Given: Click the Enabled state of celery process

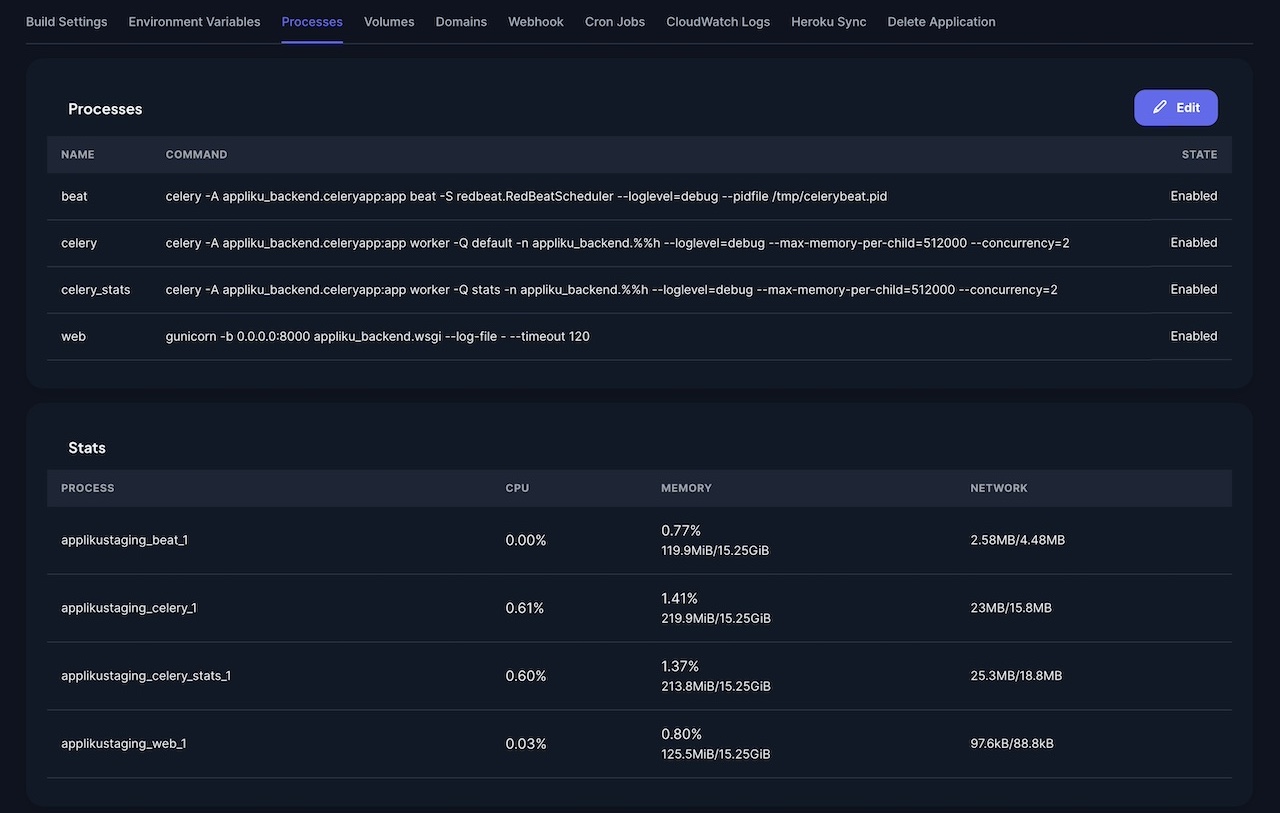Looking at the screenshot, I should (x=1194, y=243).
